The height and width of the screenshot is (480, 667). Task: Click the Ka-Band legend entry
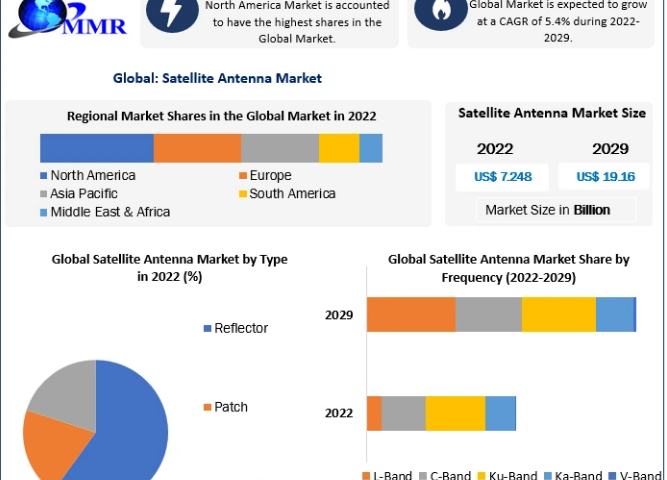coord(573,475)
